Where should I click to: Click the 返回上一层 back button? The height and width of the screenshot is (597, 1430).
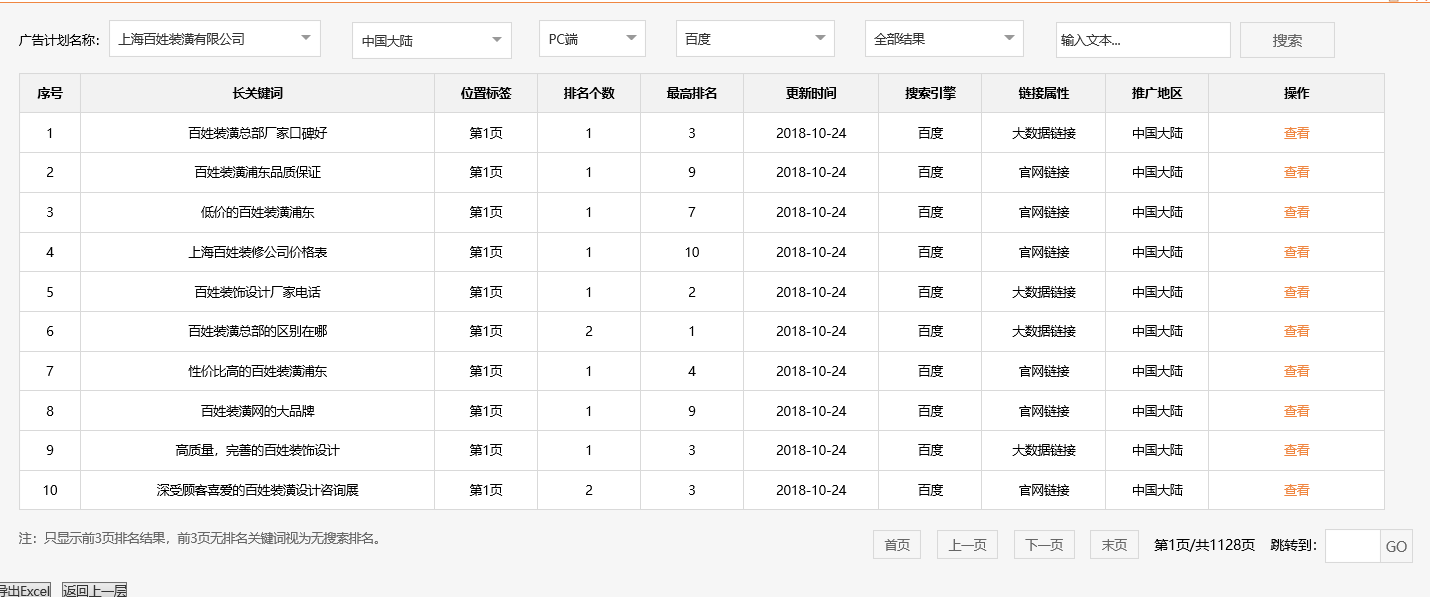[92, 590]
